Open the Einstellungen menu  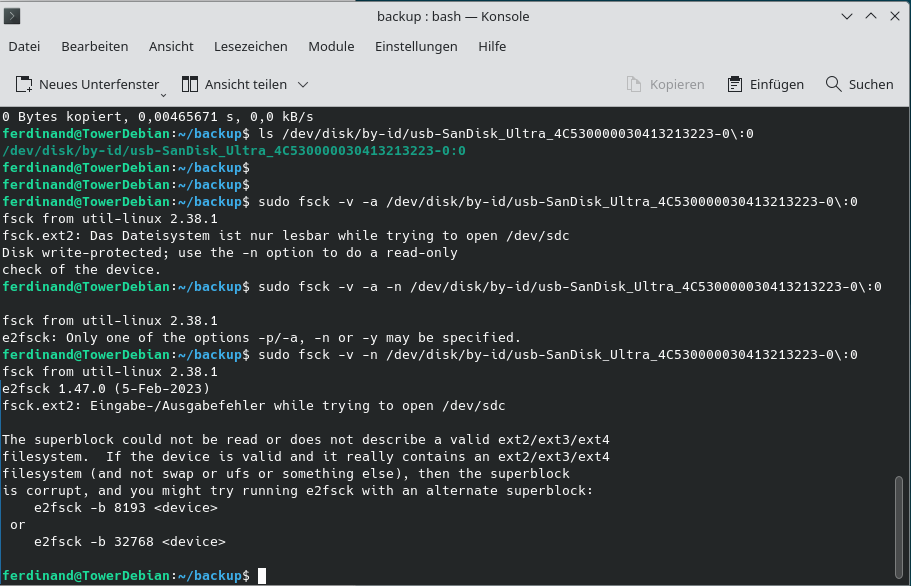[x=416, y=46]
